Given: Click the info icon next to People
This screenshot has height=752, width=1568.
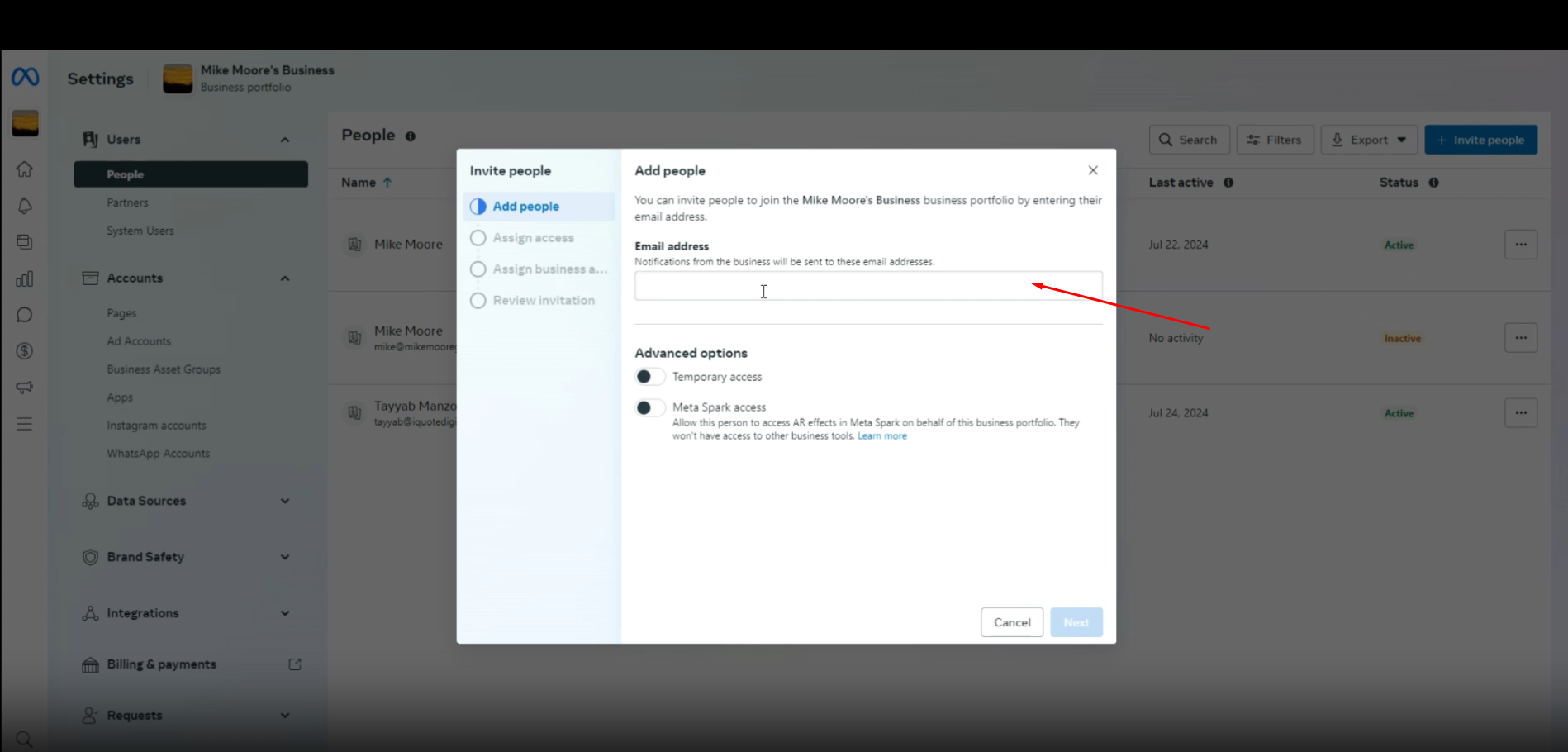Looking at the screenshot, I should (410, 136).
